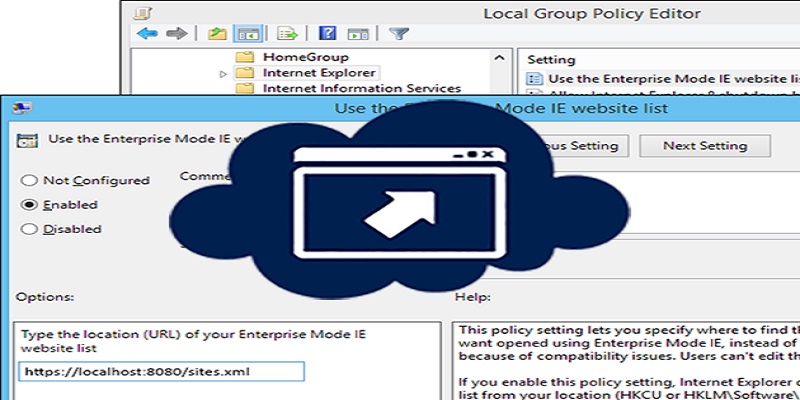Click the Back arrow in Group Policy Editor toolbar
The image size is (800, 400).
(x=147, y=34)
